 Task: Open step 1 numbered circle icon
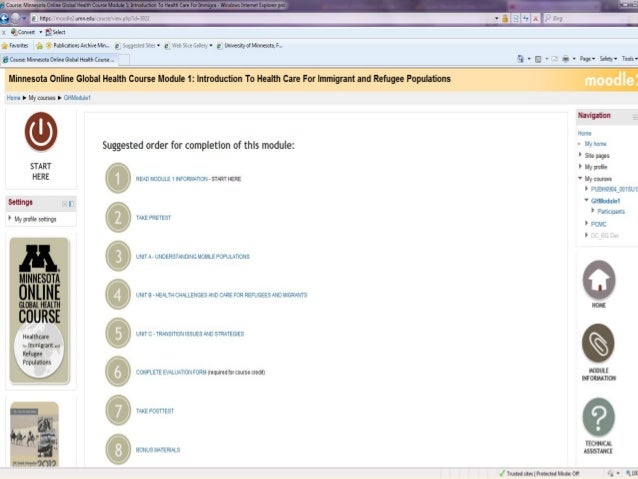[118, 178]
